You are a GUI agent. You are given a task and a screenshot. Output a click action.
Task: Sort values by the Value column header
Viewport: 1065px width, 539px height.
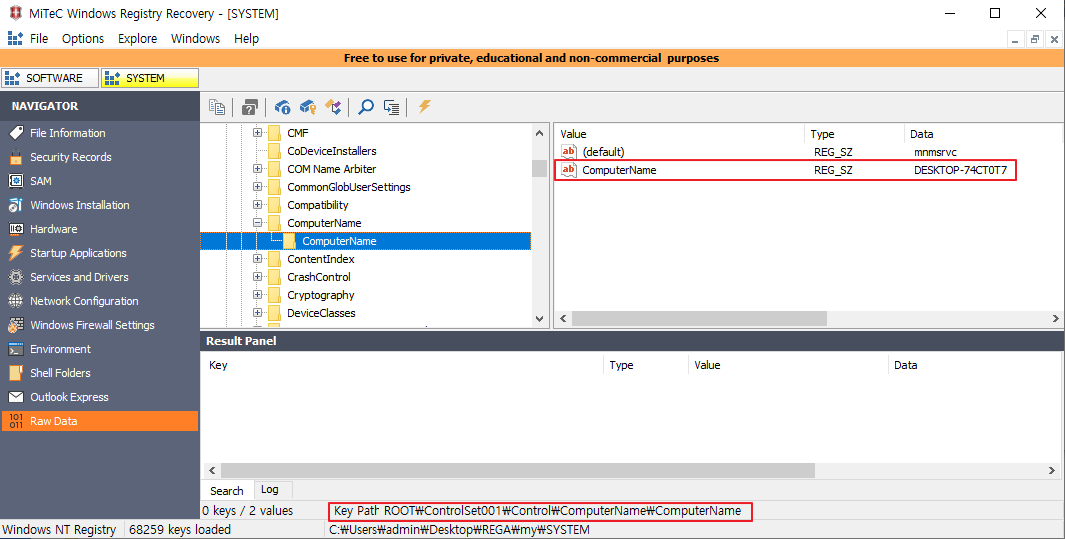(679, 134)
